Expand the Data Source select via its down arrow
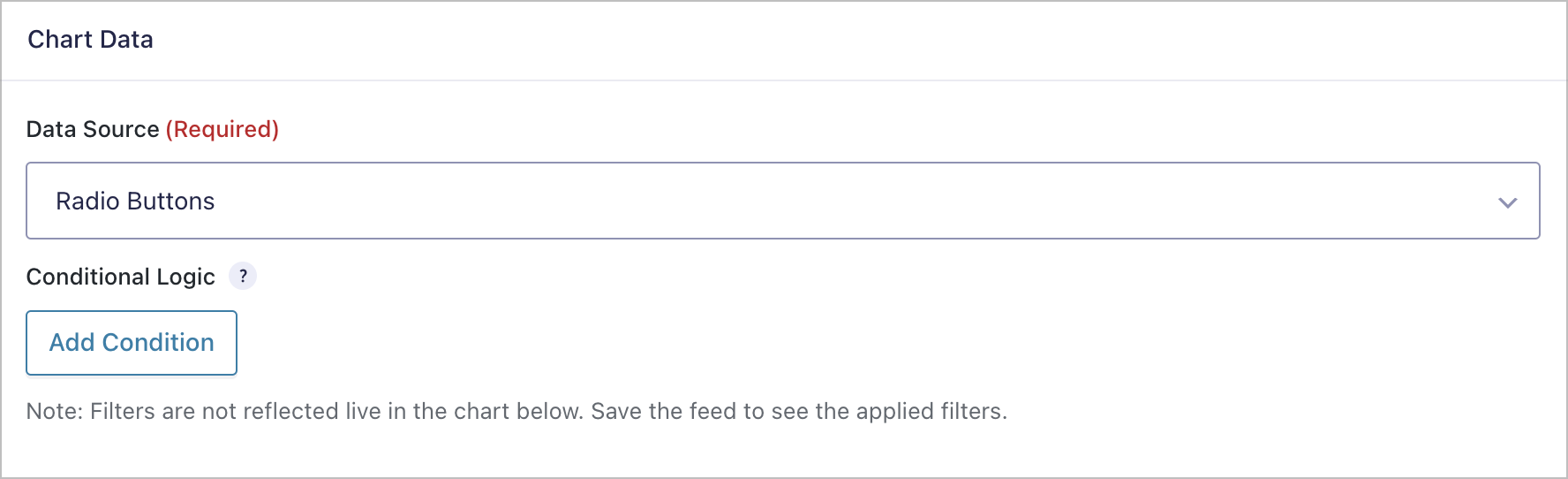This screenshot has width=1568, height=479. click(1507, 202)
